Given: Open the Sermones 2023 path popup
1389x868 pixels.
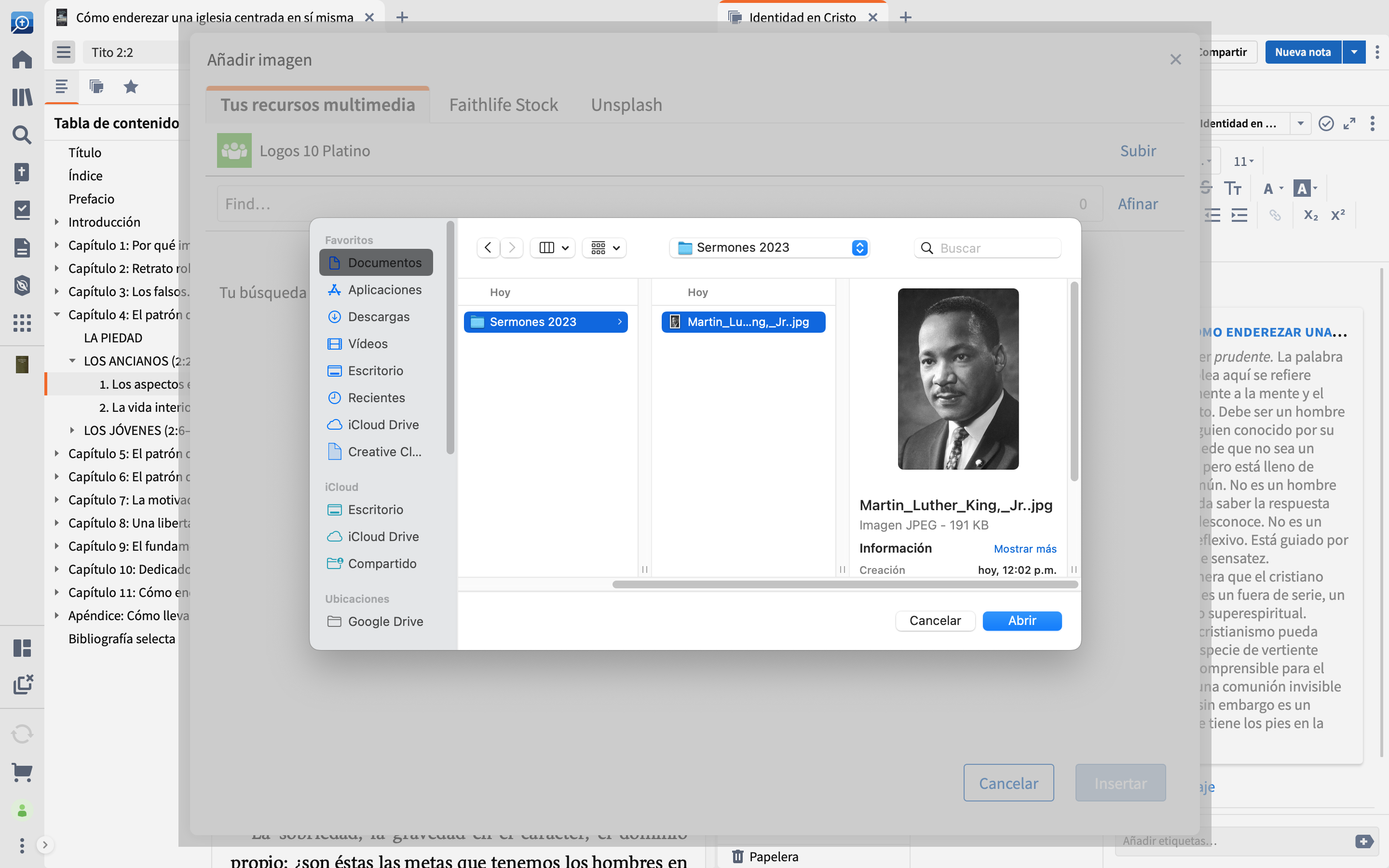Looking at the screenshot, I should click(769, 247).
